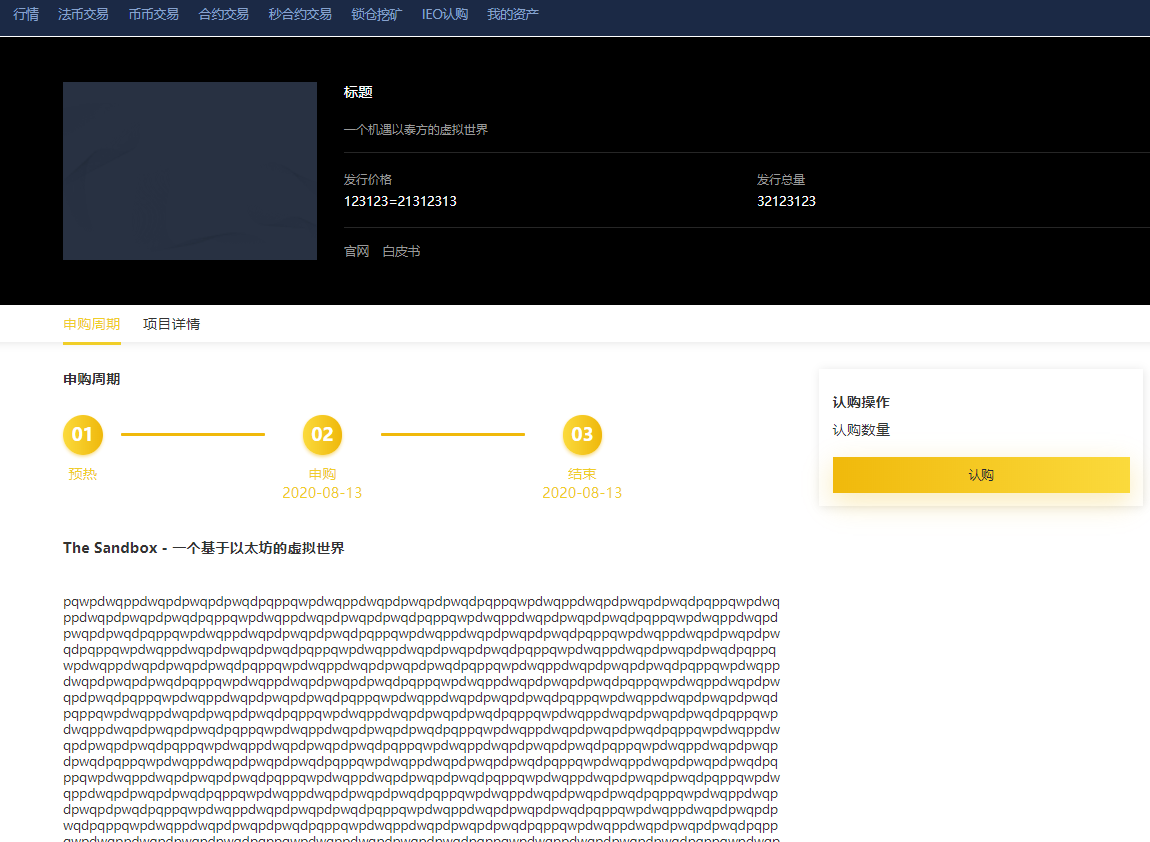Viewport: 1150px width, 842px height.
Task: Switch to the 申购周期 tab
Action: point(92,324)
